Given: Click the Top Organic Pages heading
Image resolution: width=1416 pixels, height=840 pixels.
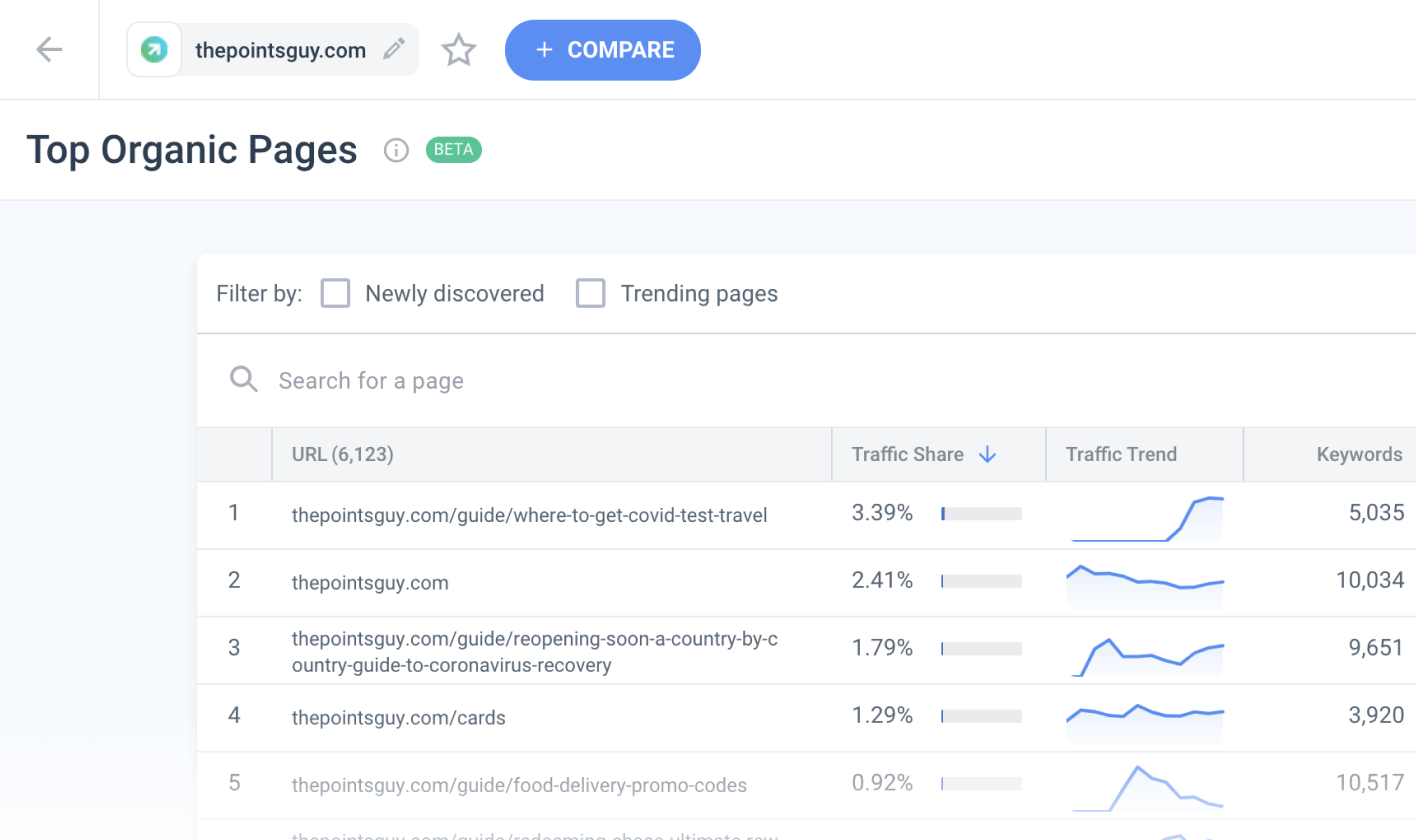Looking at the screenshot, I should tap(192, 150).
